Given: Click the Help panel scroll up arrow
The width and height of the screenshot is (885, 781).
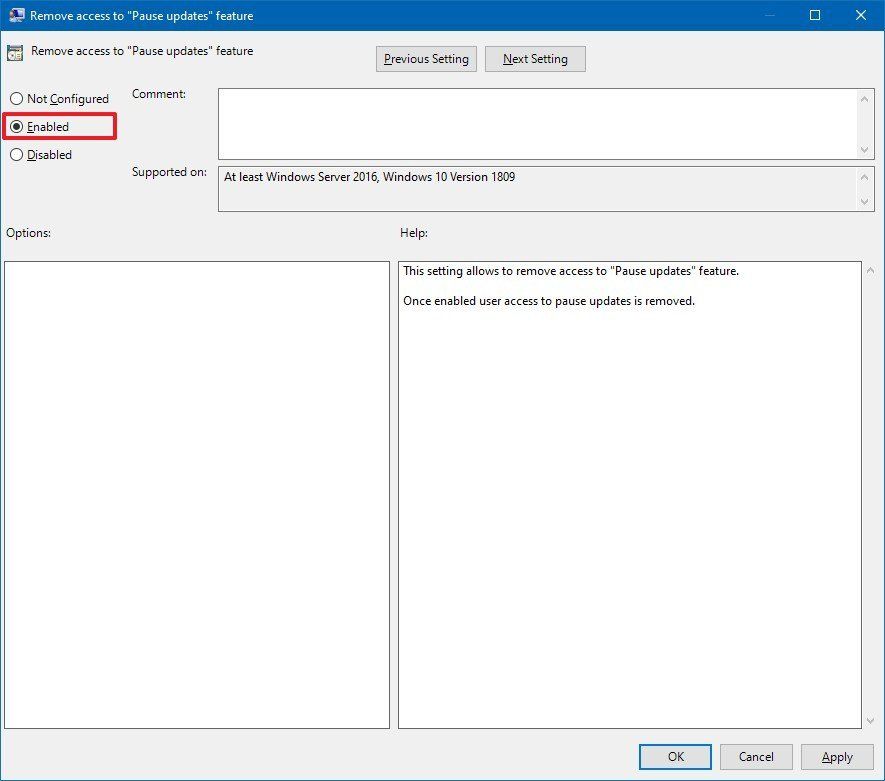Looking at the screenshot, I should 869,269.
